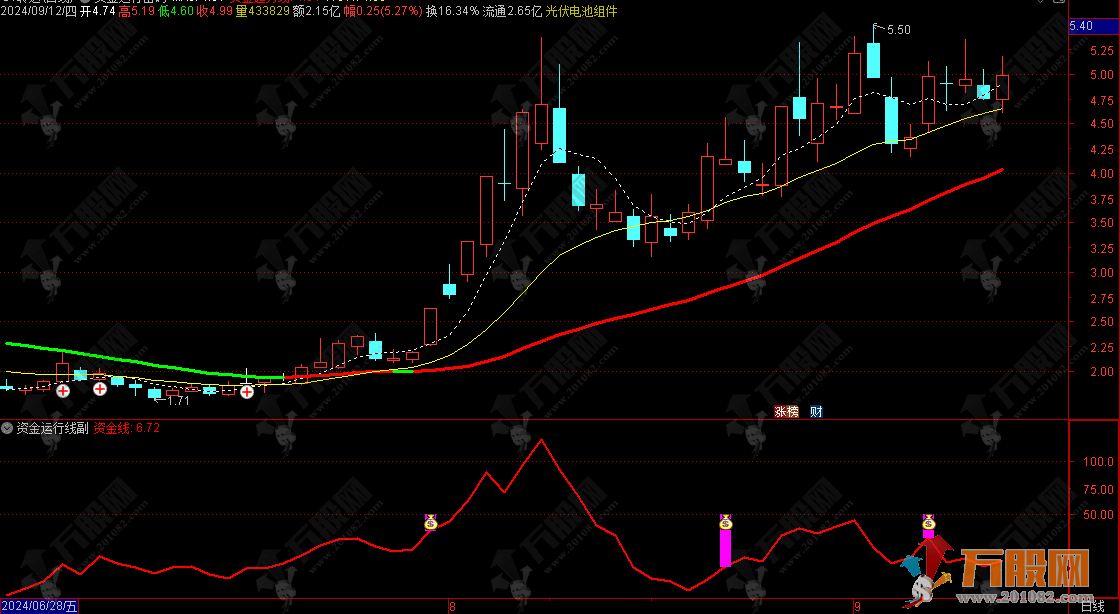Click the 日线 period label

pyautogui.click(x=1092, y=606)
